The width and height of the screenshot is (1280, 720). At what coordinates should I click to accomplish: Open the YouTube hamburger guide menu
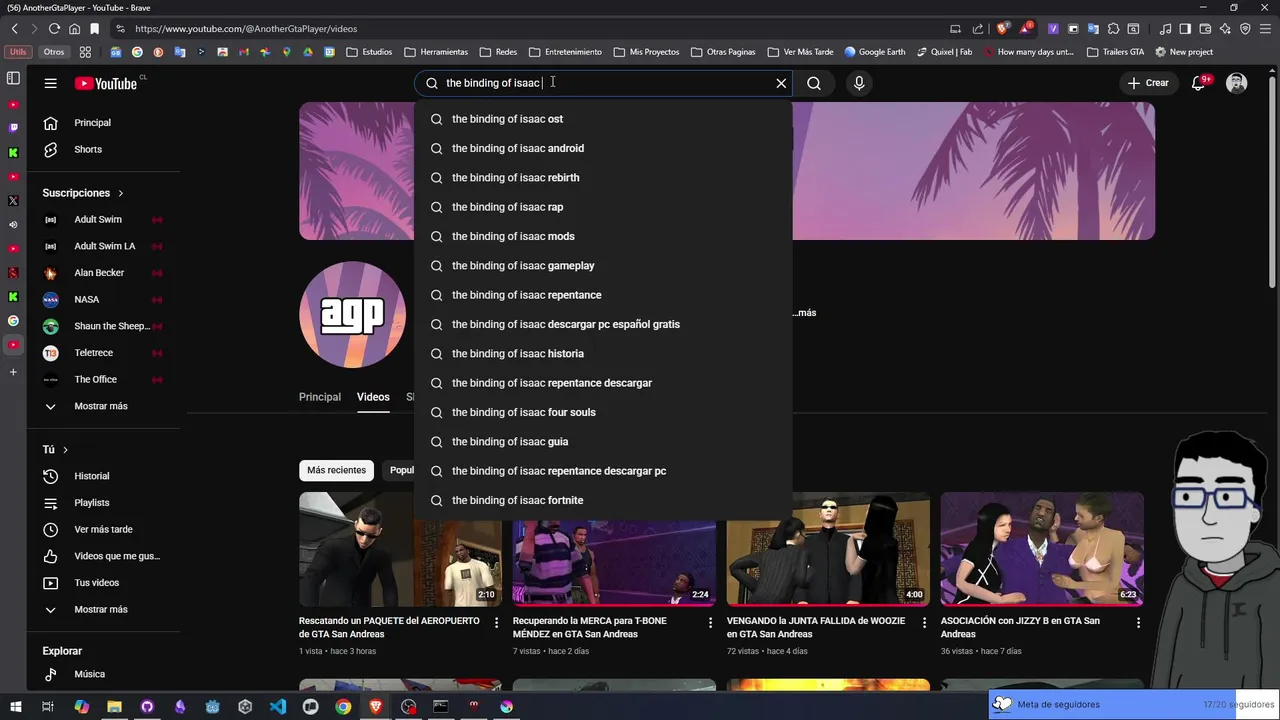tap(50, 83)
